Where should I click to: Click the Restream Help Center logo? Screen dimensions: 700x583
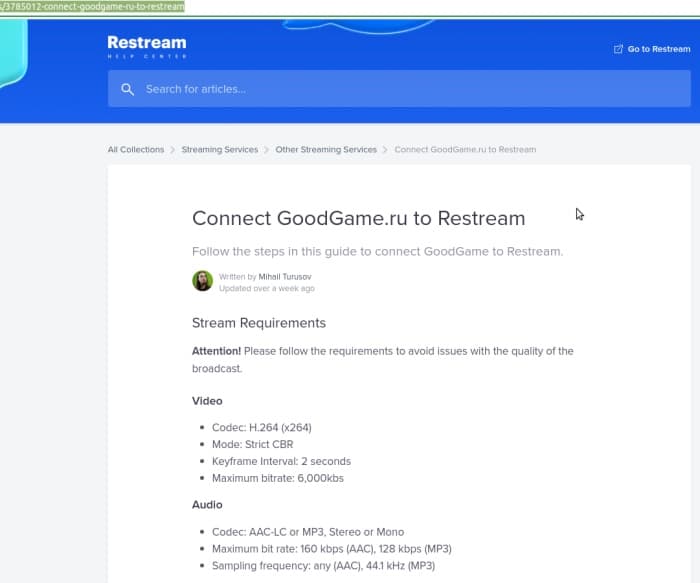[147, 46]
